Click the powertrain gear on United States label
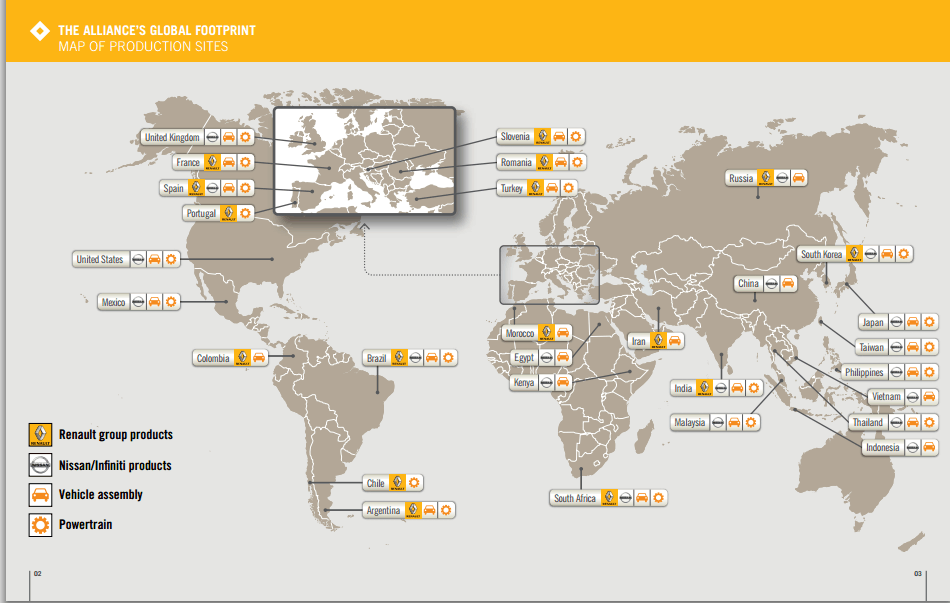Viewport: 950px width, 603px height. 171,259
